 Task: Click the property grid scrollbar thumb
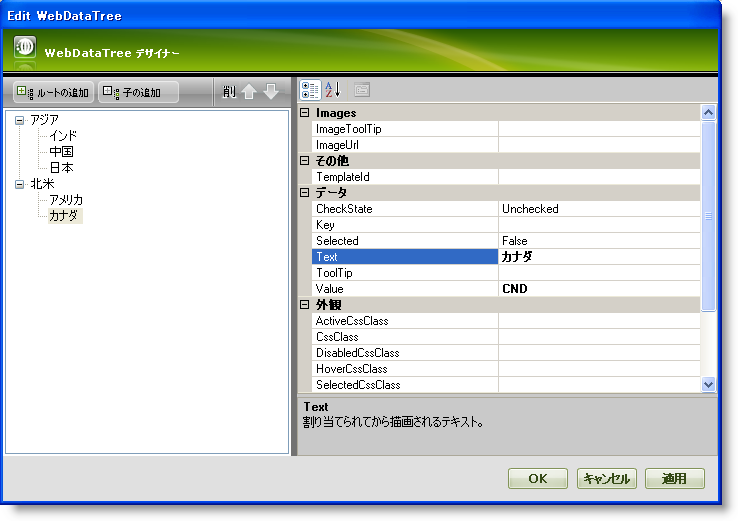click(708, 216)
